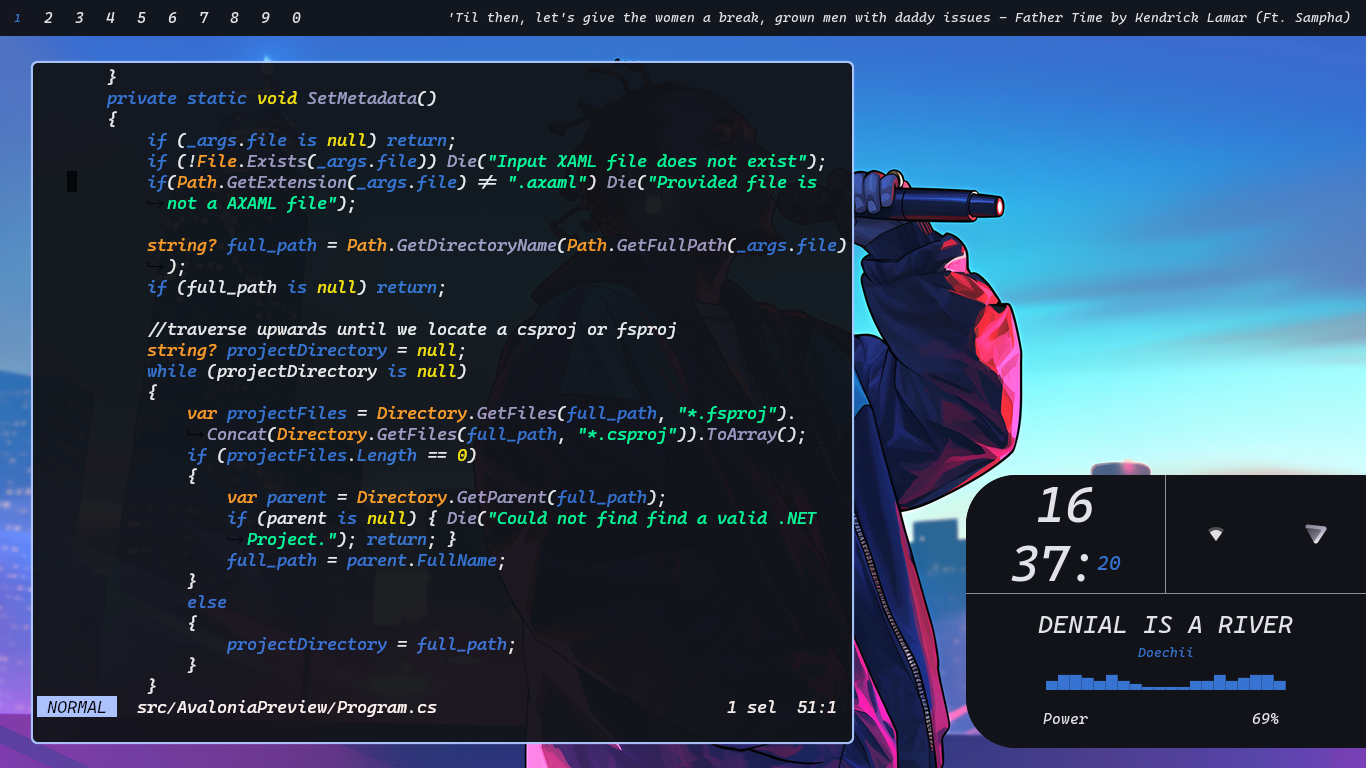Open workspace 9 from the workspace list

point(265,17)
